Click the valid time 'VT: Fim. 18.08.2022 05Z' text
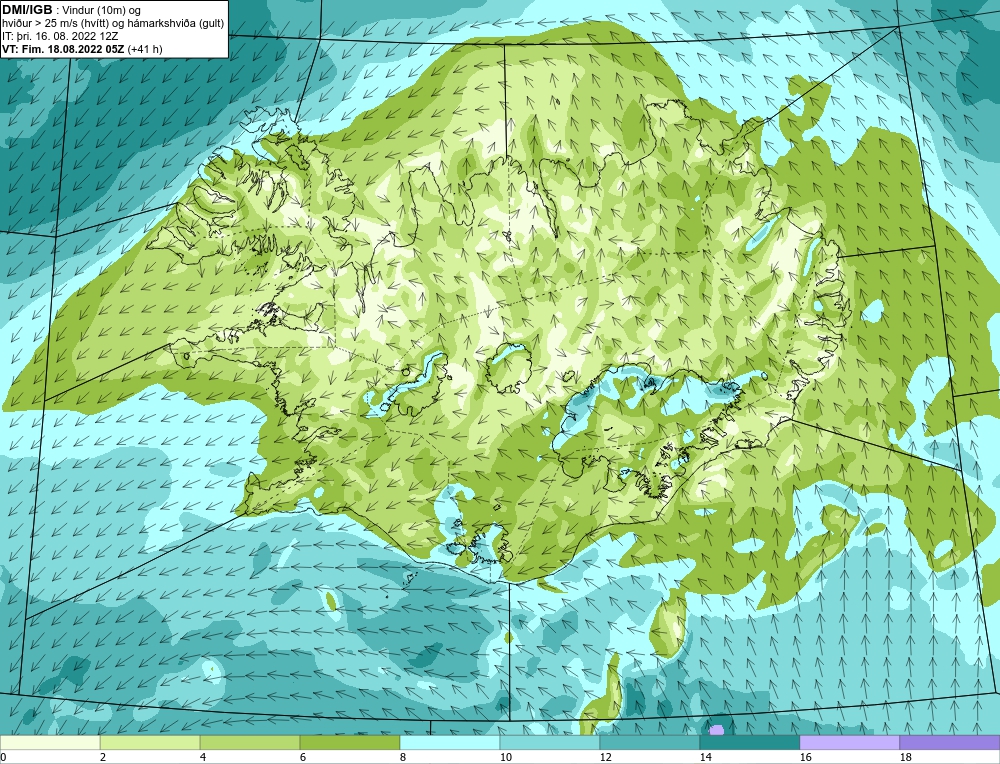The width and height of the screenshot is (1000, 764). point(64,49)
